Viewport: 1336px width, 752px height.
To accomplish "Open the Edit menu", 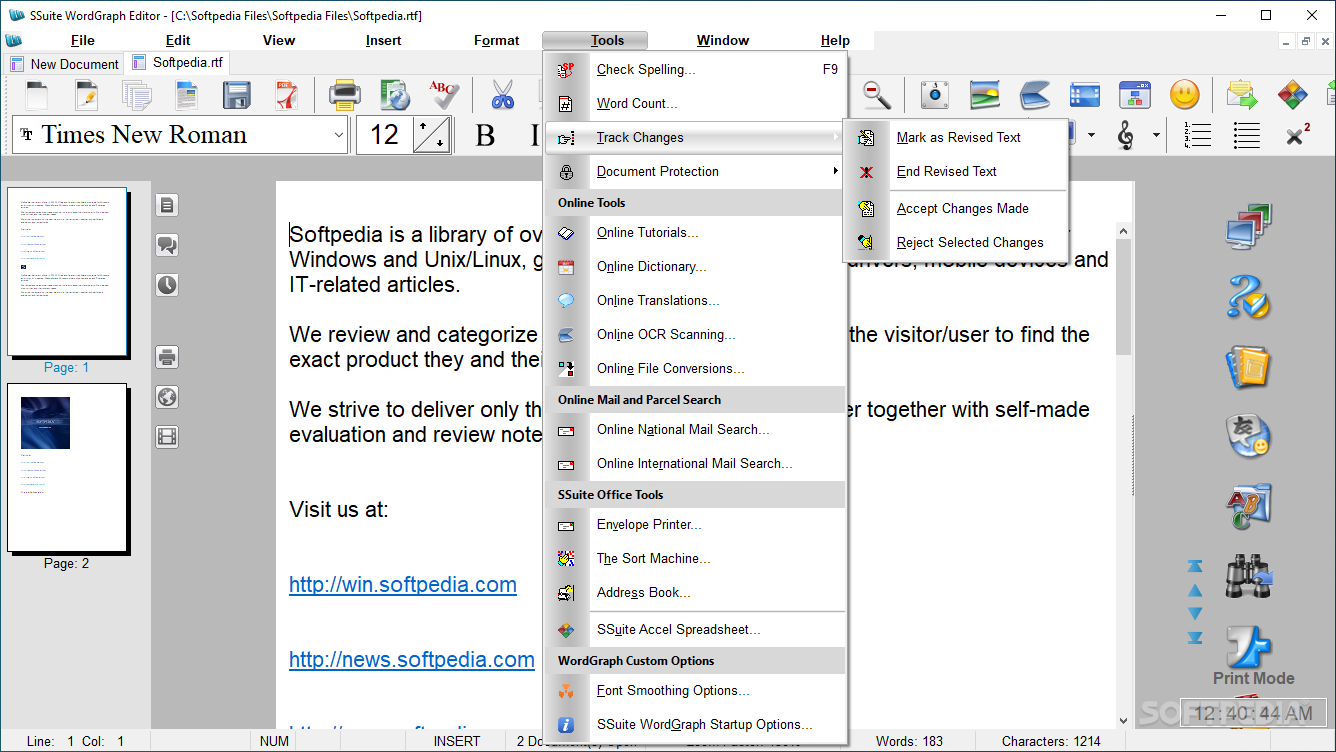I will tap(178, 40).
